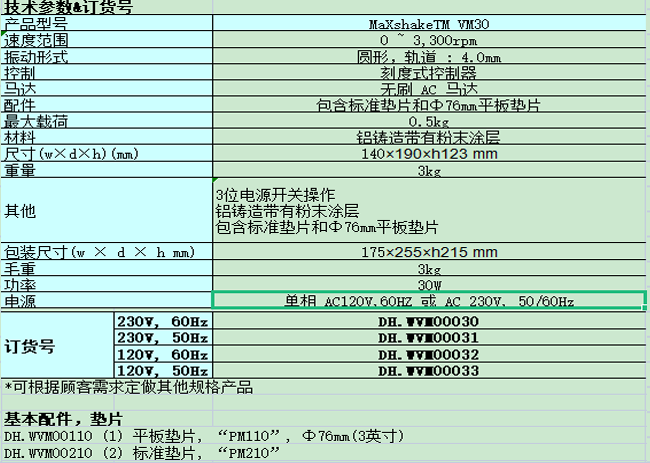Viewport: 650px width, 463px height.
Task: Select the 30W power value cell
Action: click(x=429, y=284)
